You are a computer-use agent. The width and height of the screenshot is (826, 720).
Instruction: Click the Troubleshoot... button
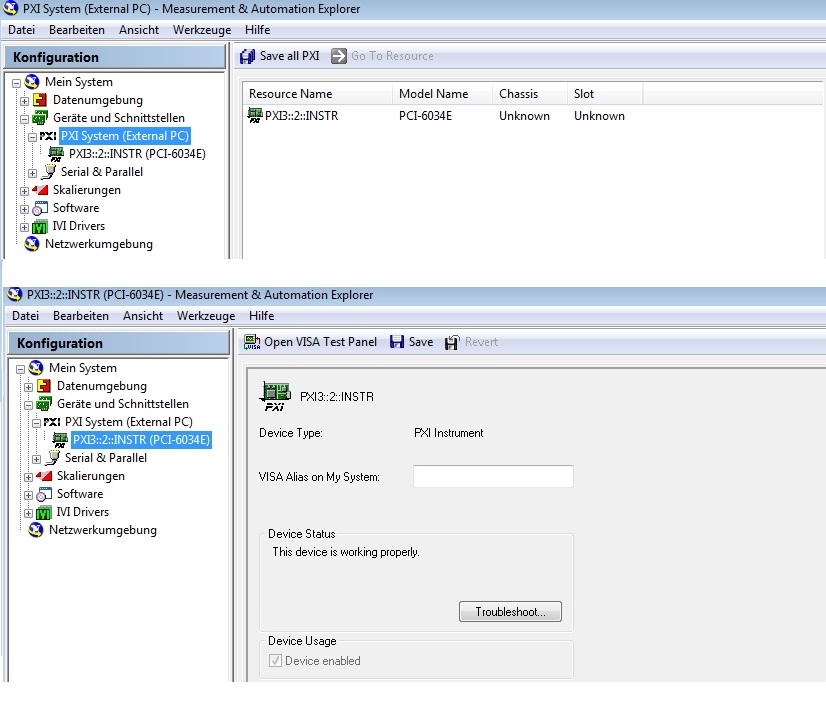510,611
